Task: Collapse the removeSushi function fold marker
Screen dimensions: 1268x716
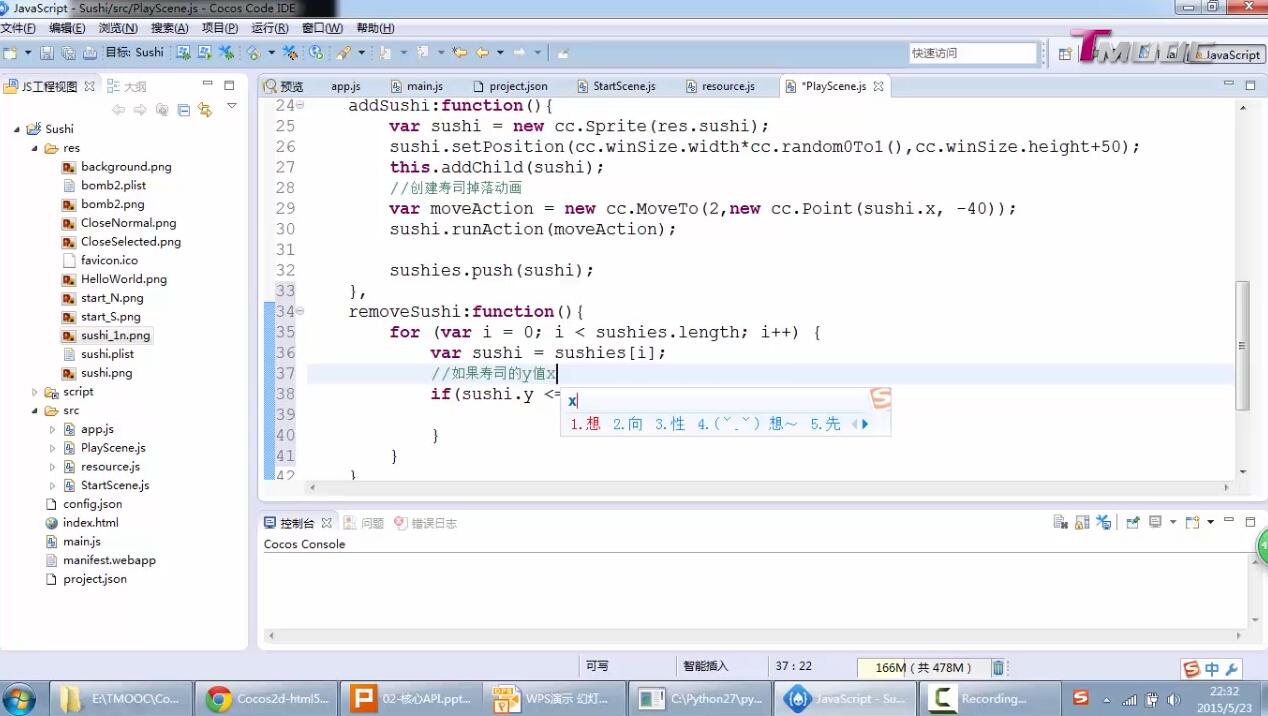Action: [300, 312]
